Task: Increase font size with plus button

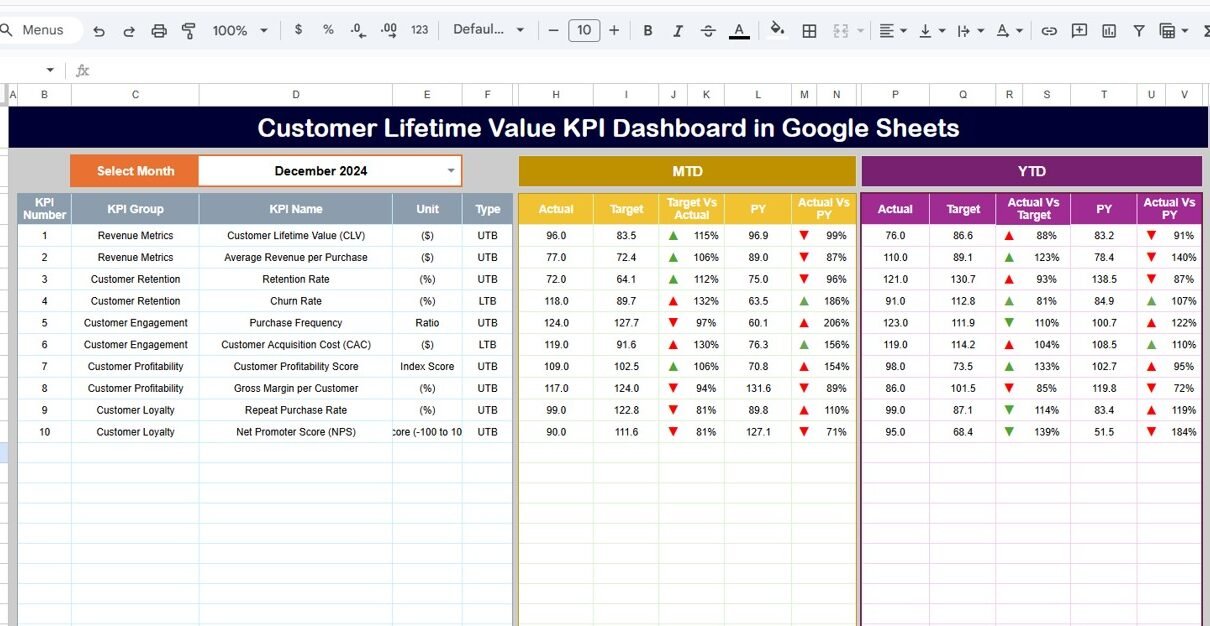Action: click(614, 30)
